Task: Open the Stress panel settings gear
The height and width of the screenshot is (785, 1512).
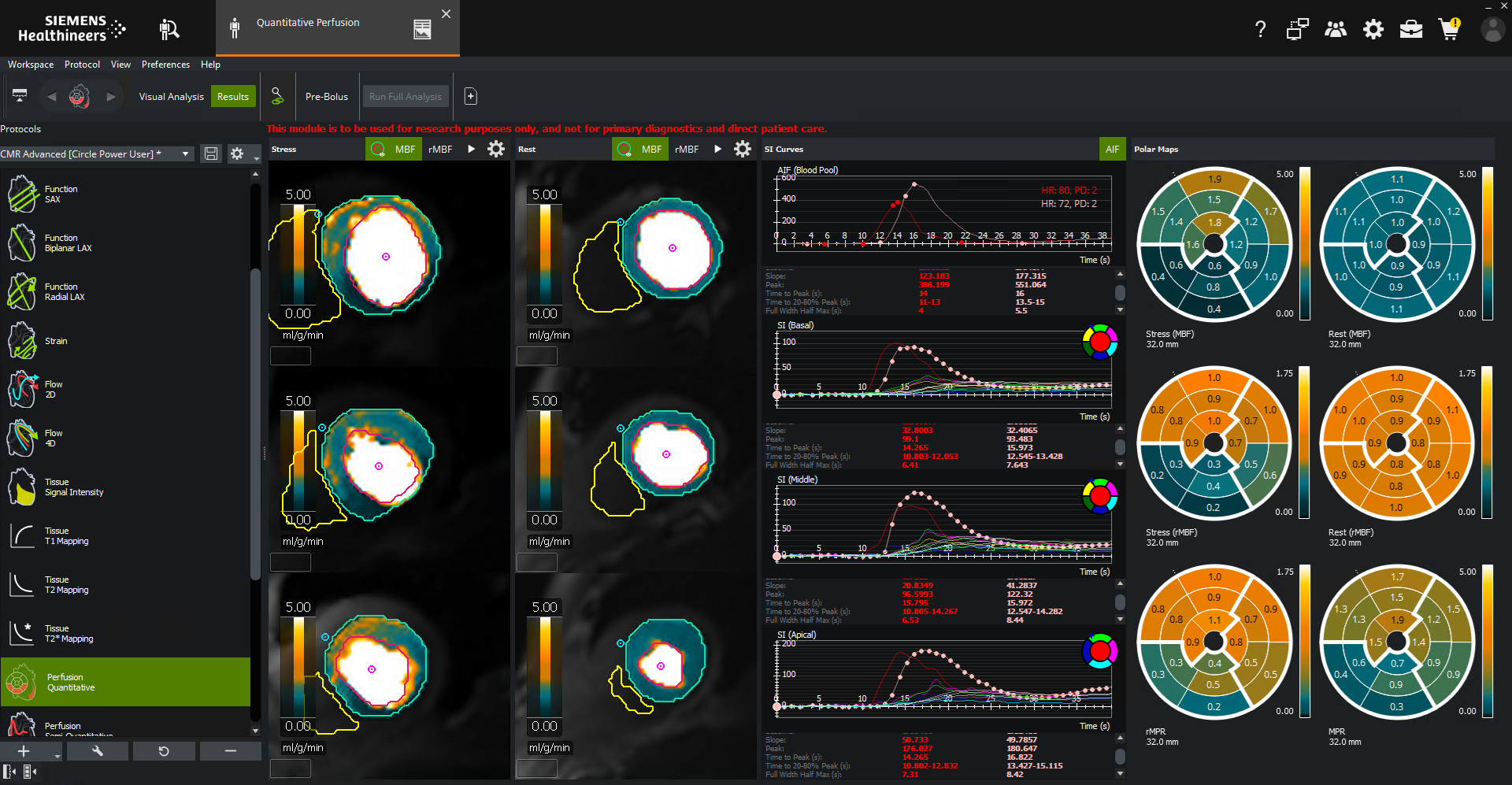Action: [x=495, y=149]
